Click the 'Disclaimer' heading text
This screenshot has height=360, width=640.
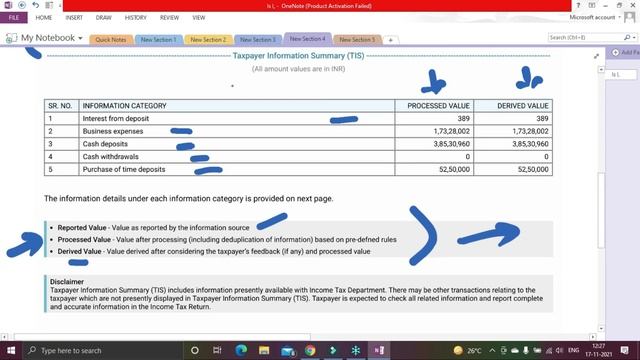[x=67, y=282]
